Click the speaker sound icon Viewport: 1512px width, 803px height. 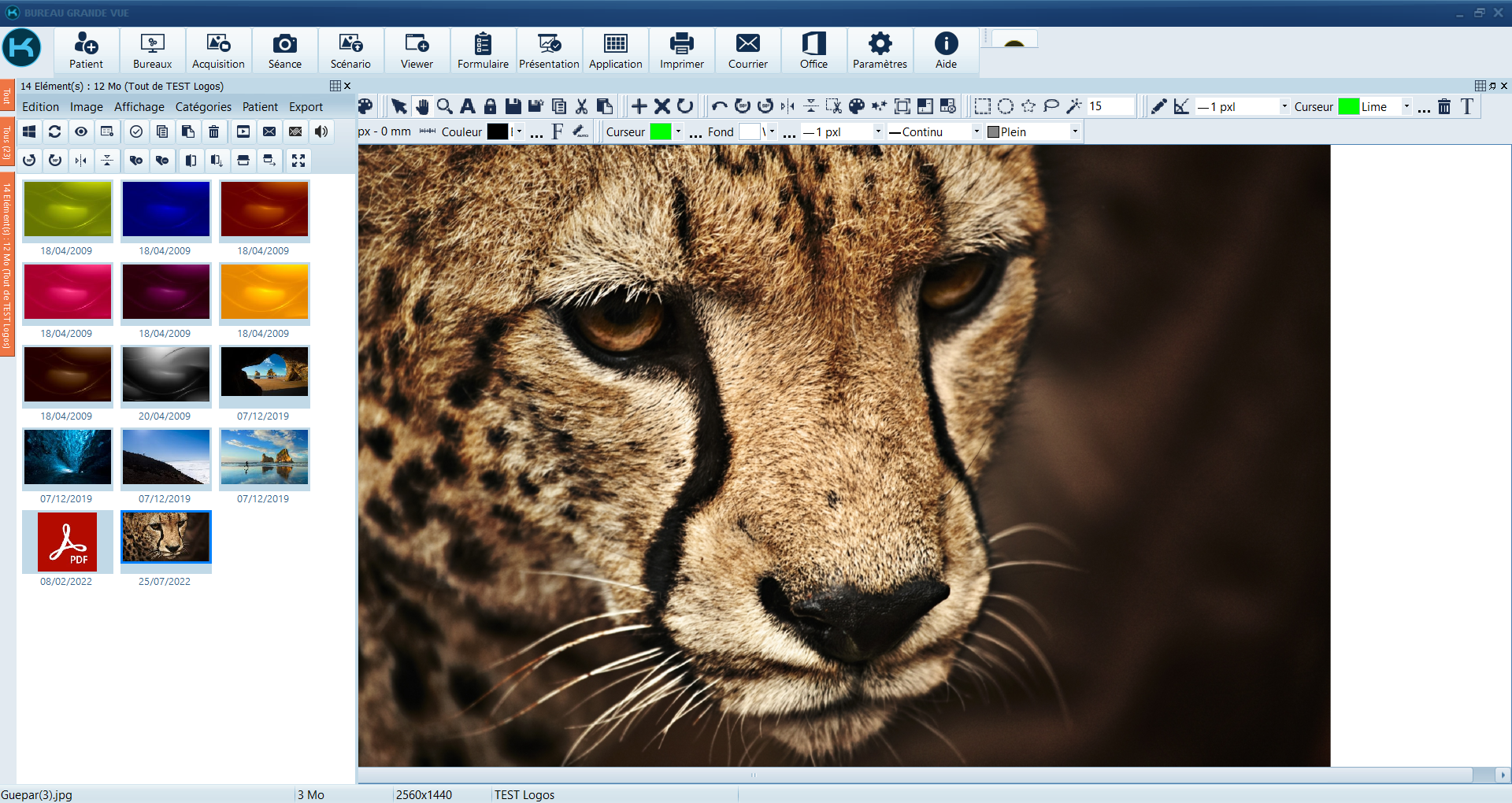[x=321, y=131]
